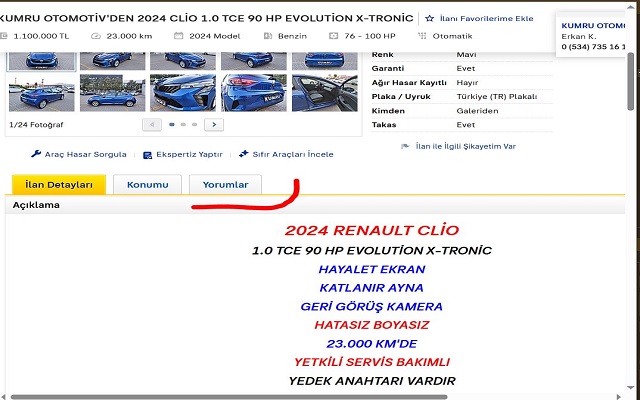Viewport: 640px width, 400px height.
Task: Click the HAYALET EKRAN text line
Action: [371, 269]
